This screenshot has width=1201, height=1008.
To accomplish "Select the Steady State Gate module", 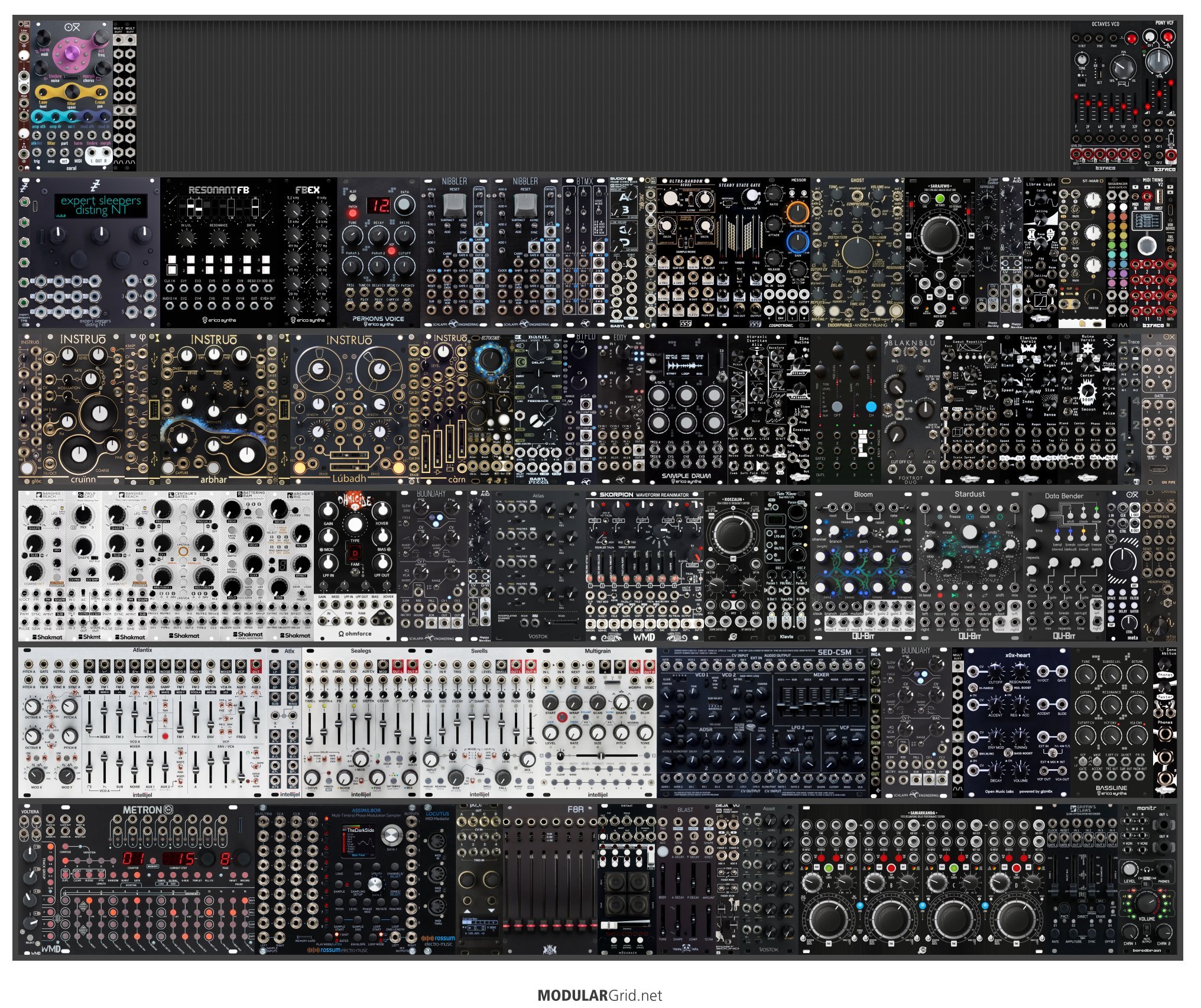I will click(739, 252).
